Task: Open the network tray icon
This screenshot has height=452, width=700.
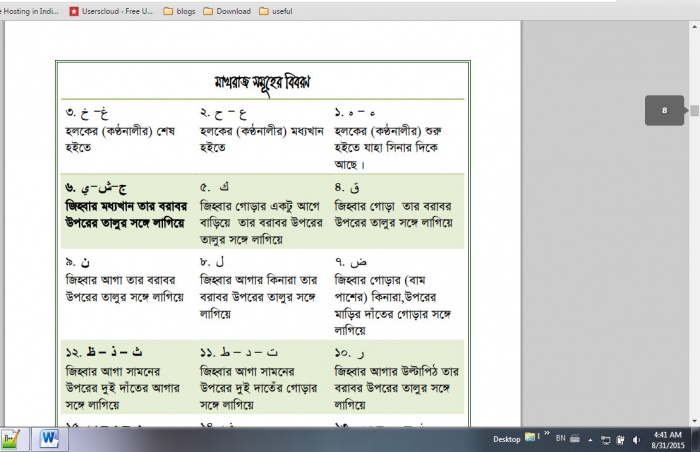Action: 605,440
